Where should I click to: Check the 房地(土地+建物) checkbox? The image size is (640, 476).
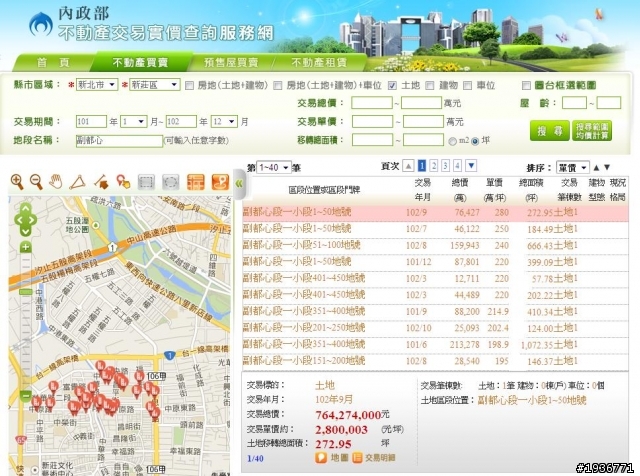click(x=189, y=85)
